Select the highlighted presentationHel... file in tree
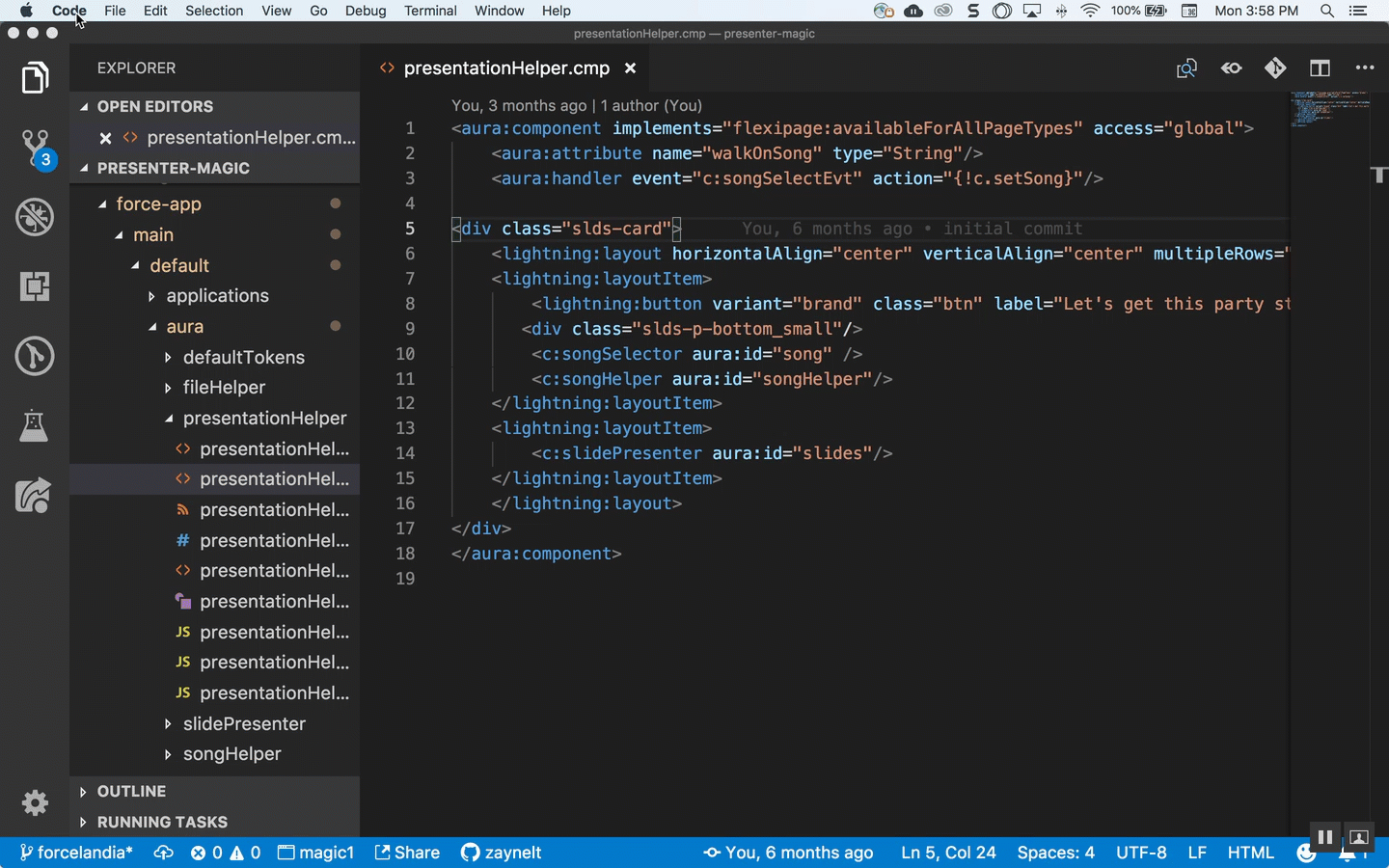 pos(214,479)
